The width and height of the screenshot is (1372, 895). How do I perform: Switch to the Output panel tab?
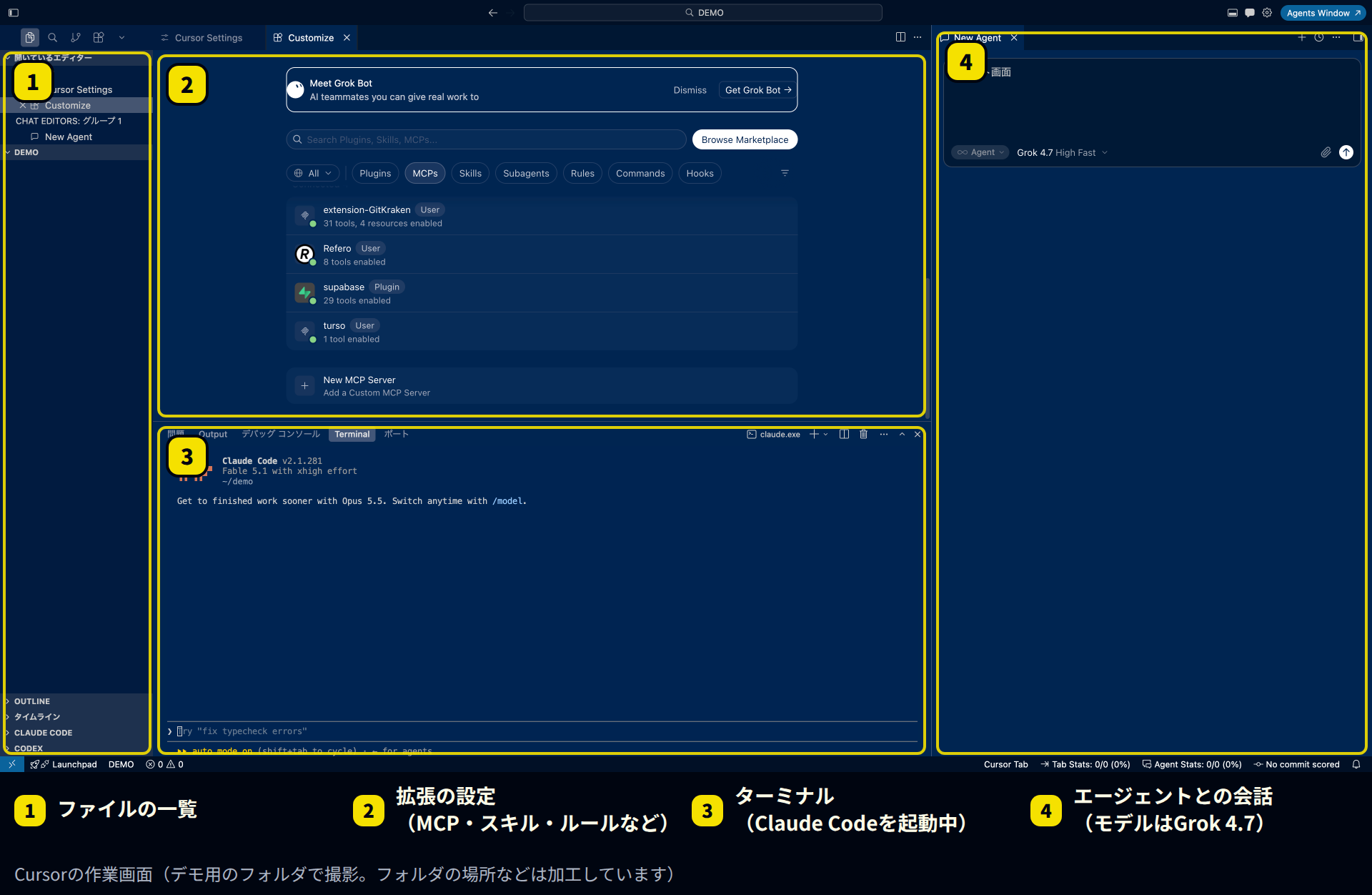(213, 434)
